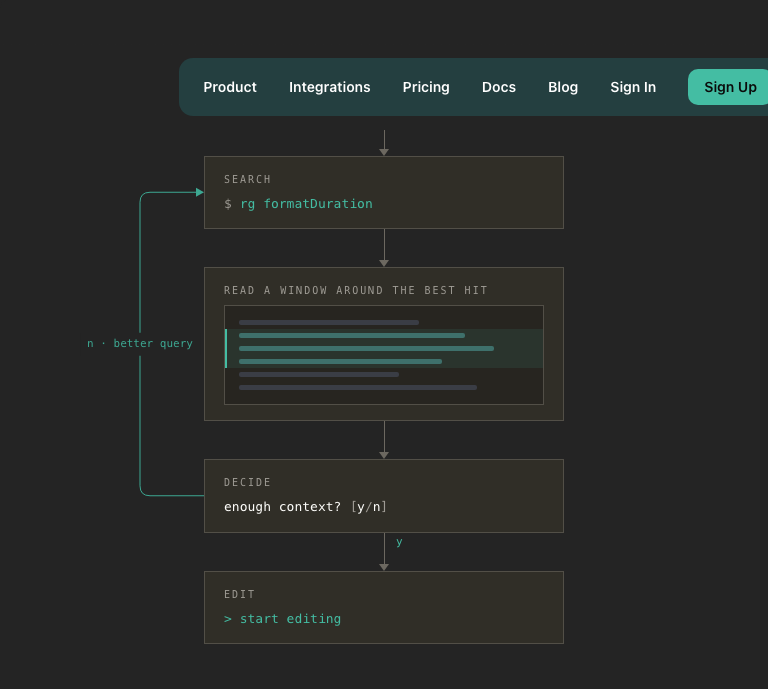
Task: Click the dollar prompt symbol in SEARCH
Action: (228, 204)
